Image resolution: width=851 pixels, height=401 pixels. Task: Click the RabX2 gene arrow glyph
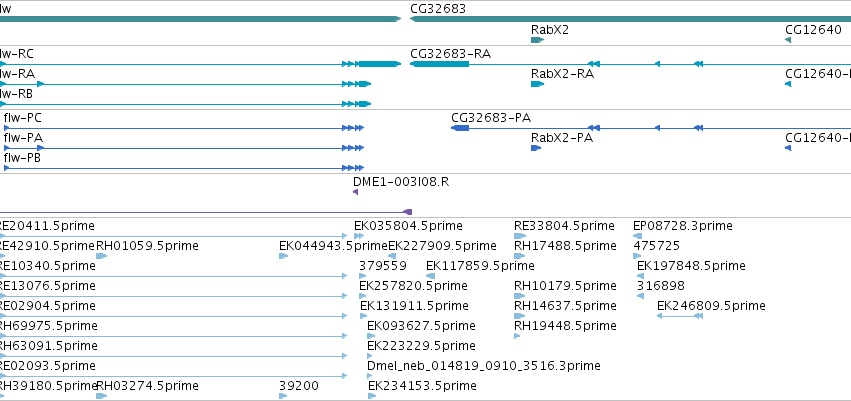(537, 40)
